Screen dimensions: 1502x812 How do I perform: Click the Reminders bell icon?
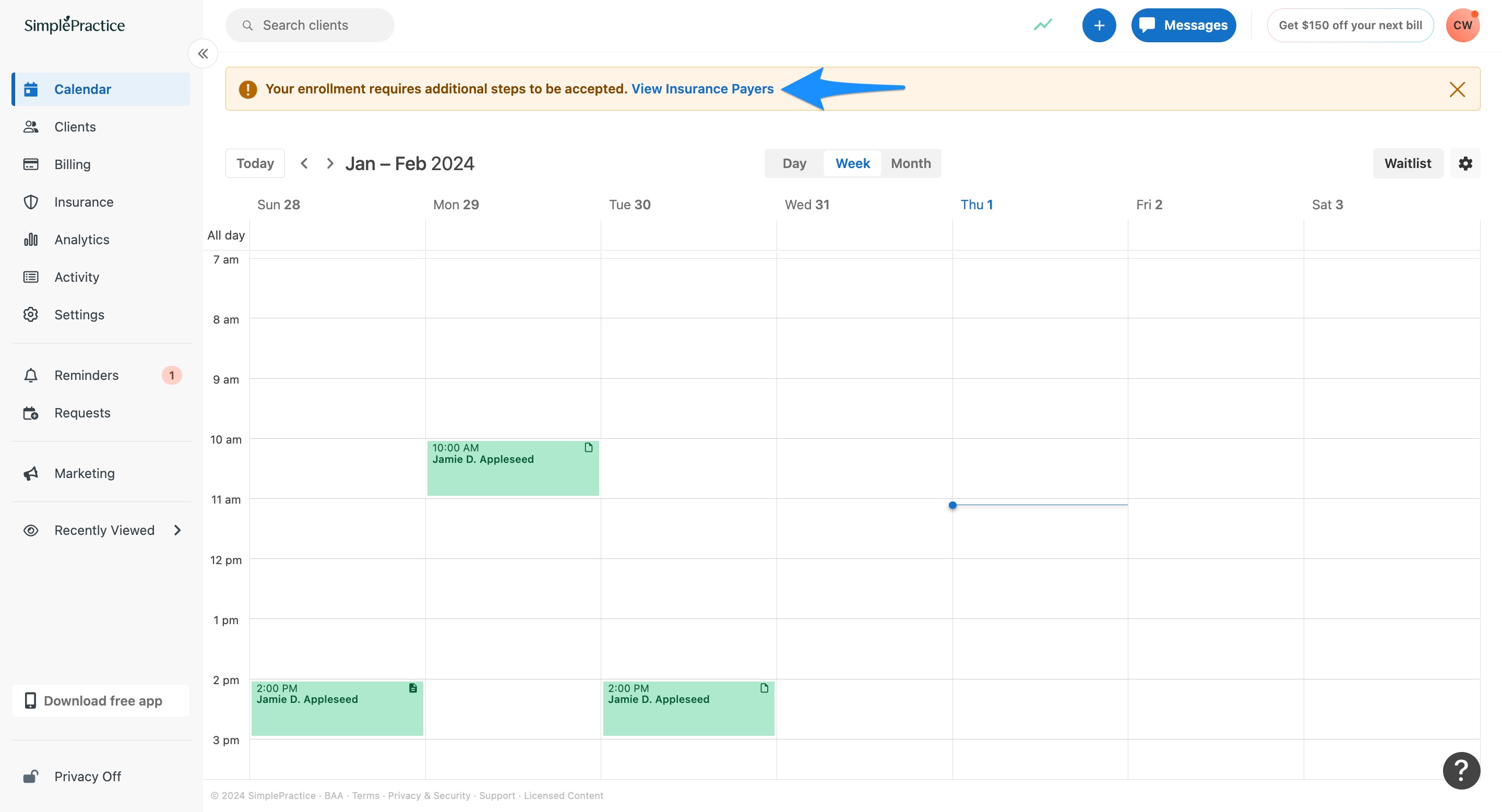[31, 375]
